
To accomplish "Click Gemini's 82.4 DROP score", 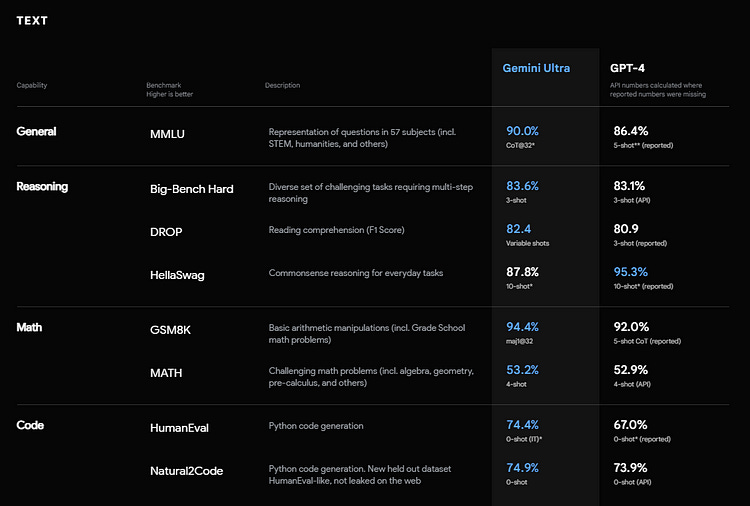I will [518, 229].
